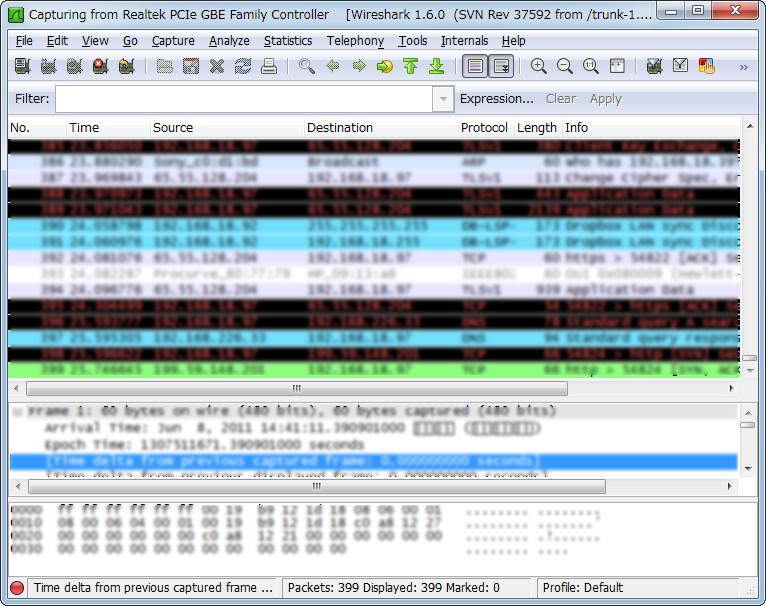Edit display filters toolbar icon

[681, 66]
